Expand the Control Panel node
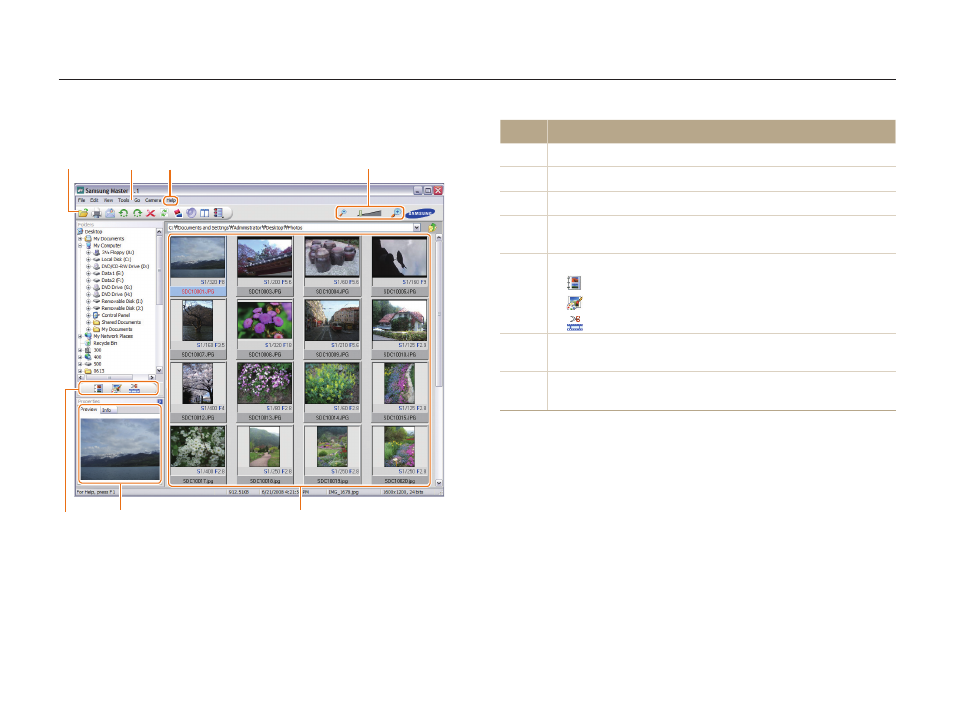 (88, 315)
